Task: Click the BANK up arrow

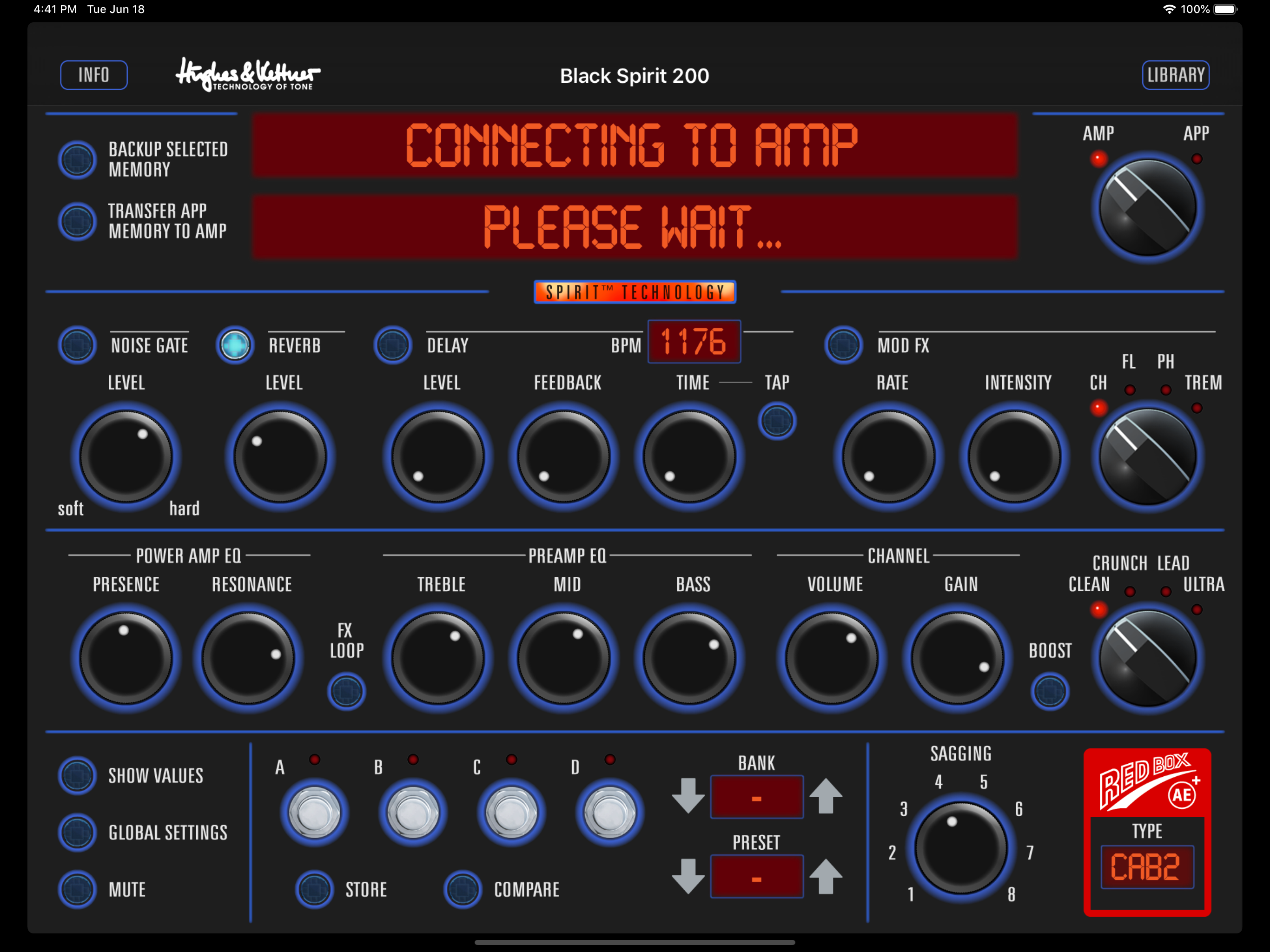Action: (826, 796)
